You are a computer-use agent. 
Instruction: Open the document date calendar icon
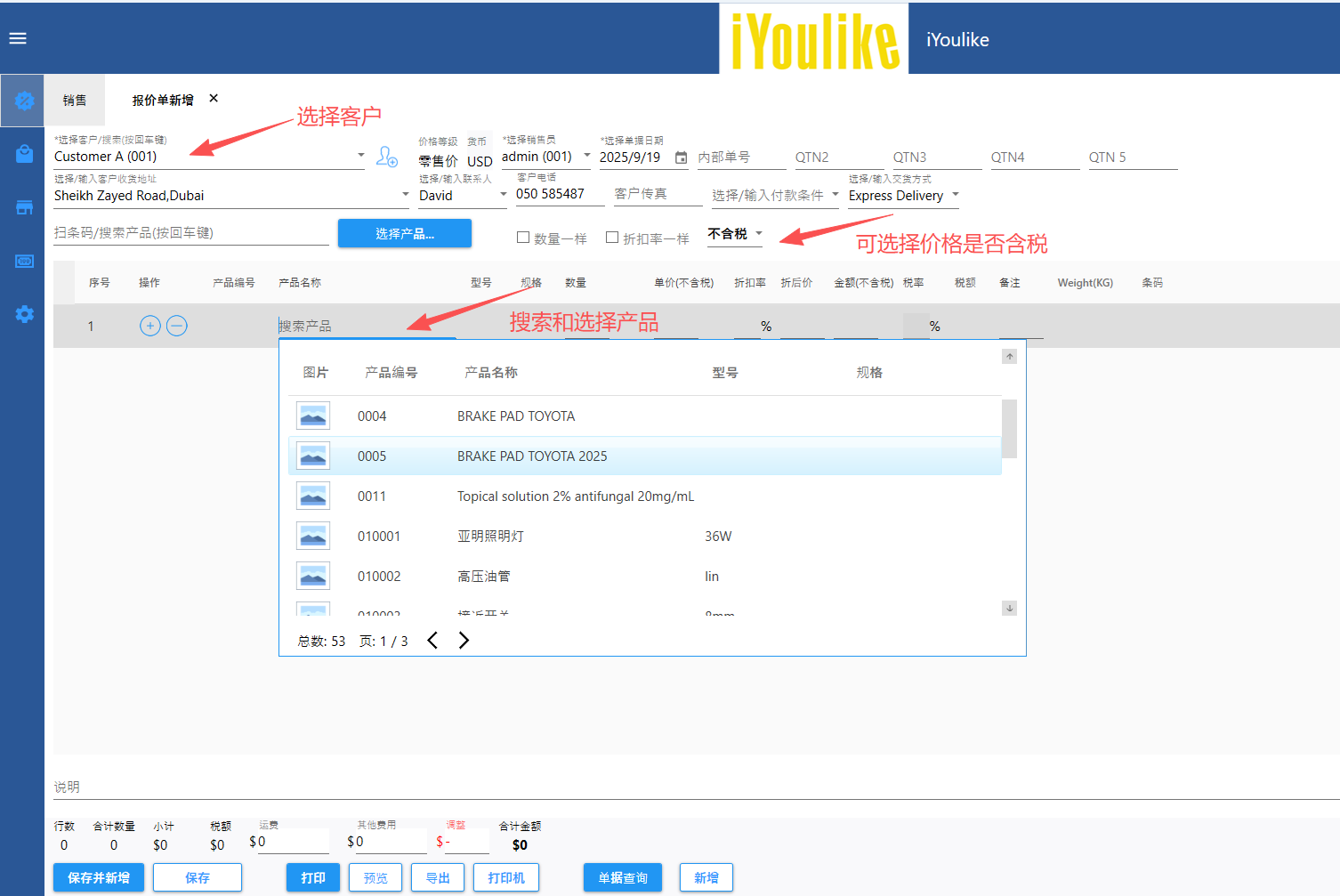pyautogui.click(x=681, y=157)
